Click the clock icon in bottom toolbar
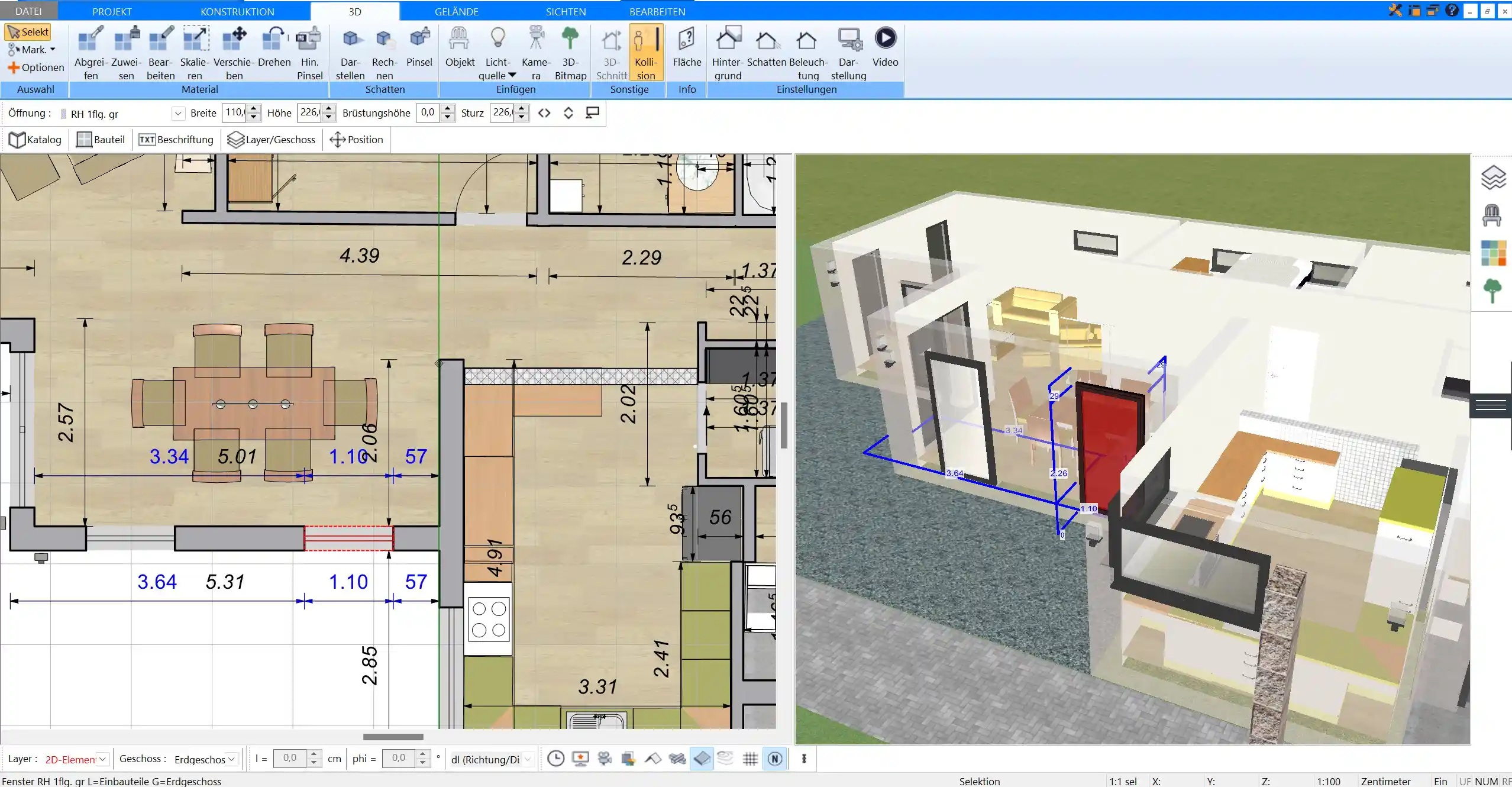Image resolution: width=1512 pixels, height=787 pixels. 555,759
